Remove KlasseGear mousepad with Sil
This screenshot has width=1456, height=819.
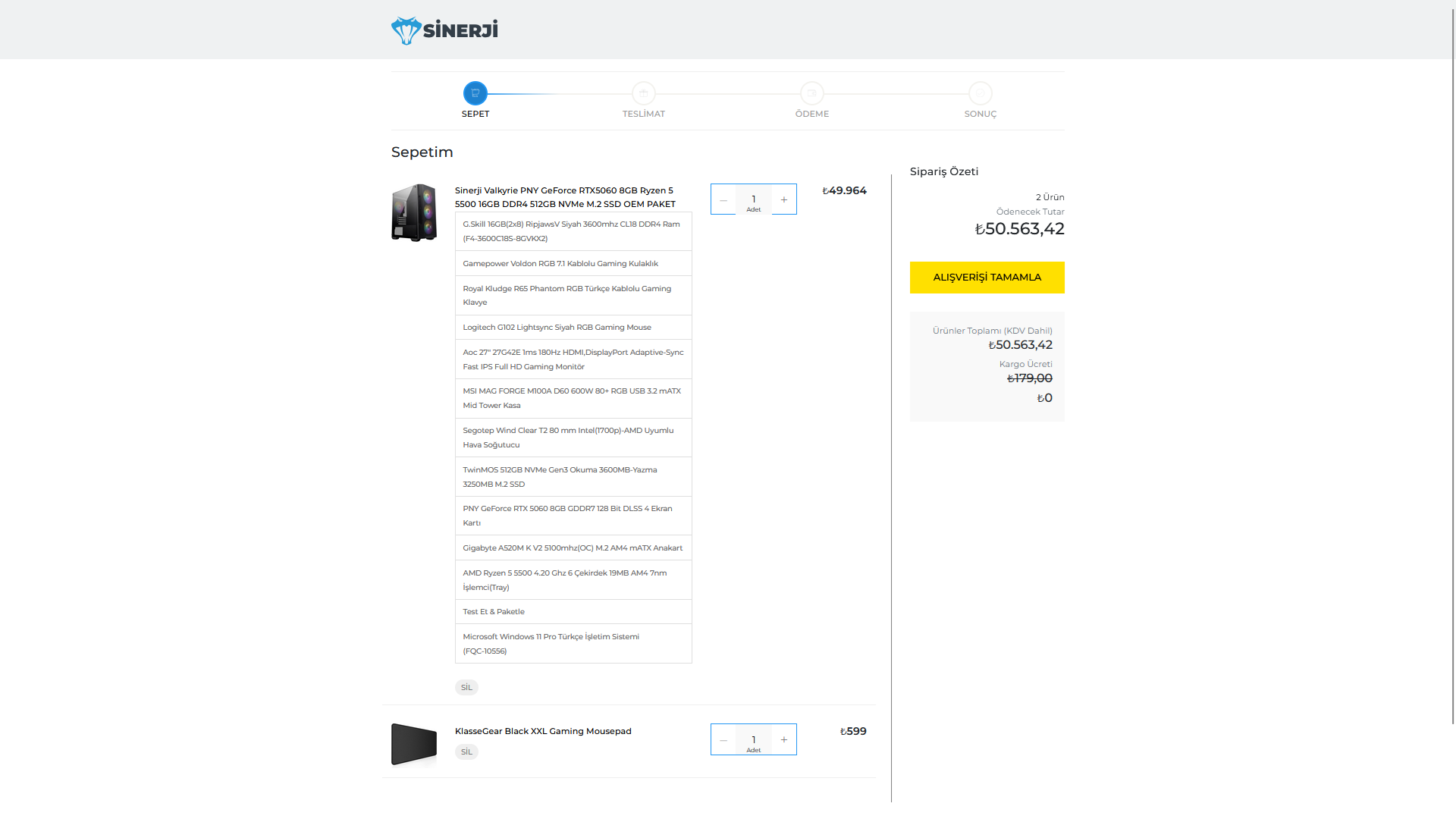point(466,752)
